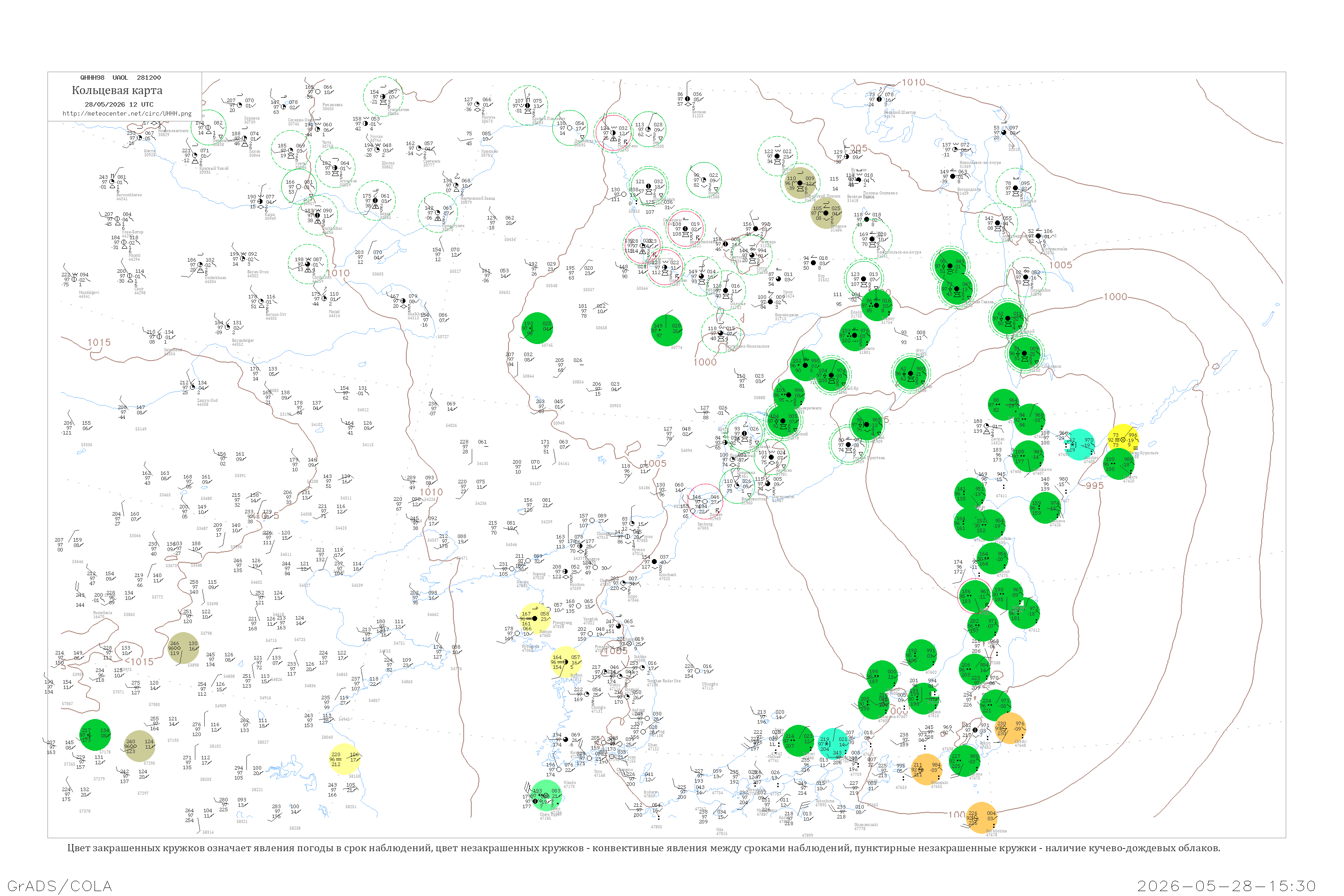Click the station label "Senbong 47003"
The height and width of the screenshot is (896, 1344).
tap(705, 526)
